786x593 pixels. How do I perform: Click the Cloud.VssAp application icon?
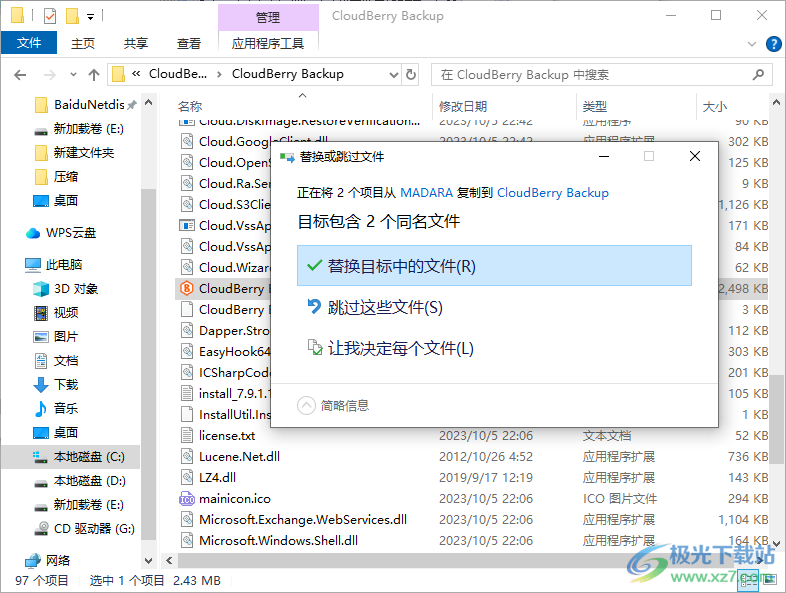pos(186,226)
